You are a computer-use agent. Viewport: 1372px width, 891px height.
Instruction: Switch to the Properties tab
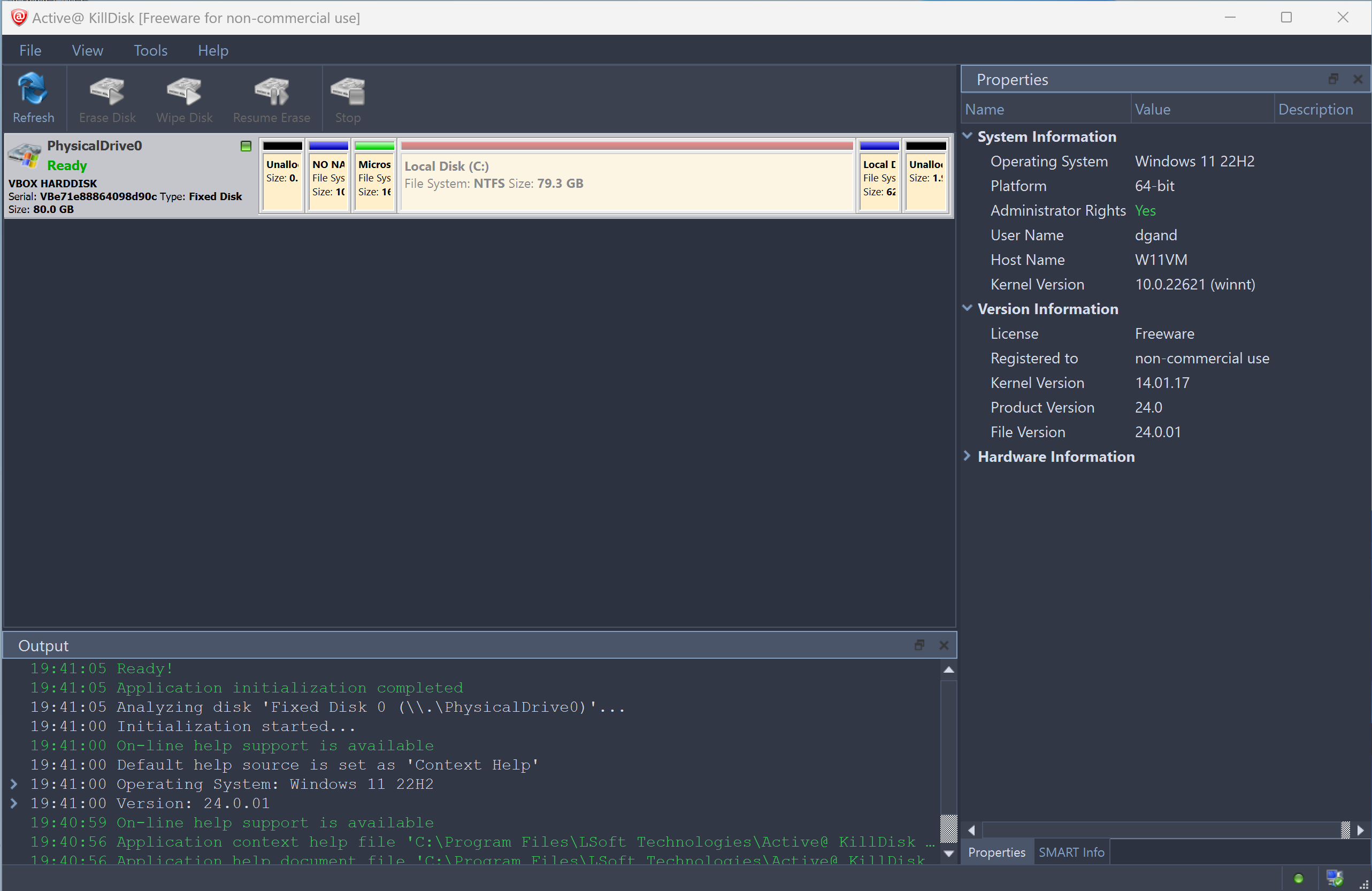[x=997, y=852]
